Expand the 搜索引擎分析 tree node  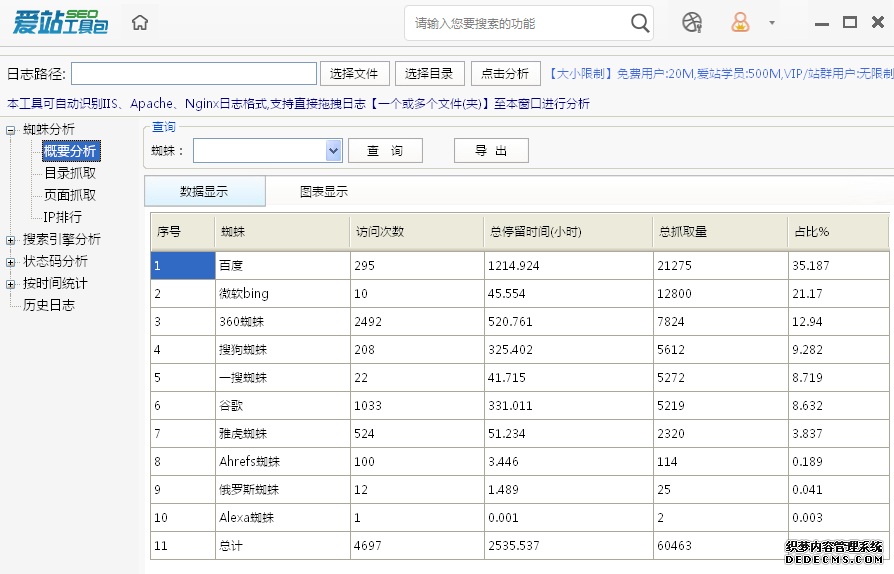tap(10, 241)
